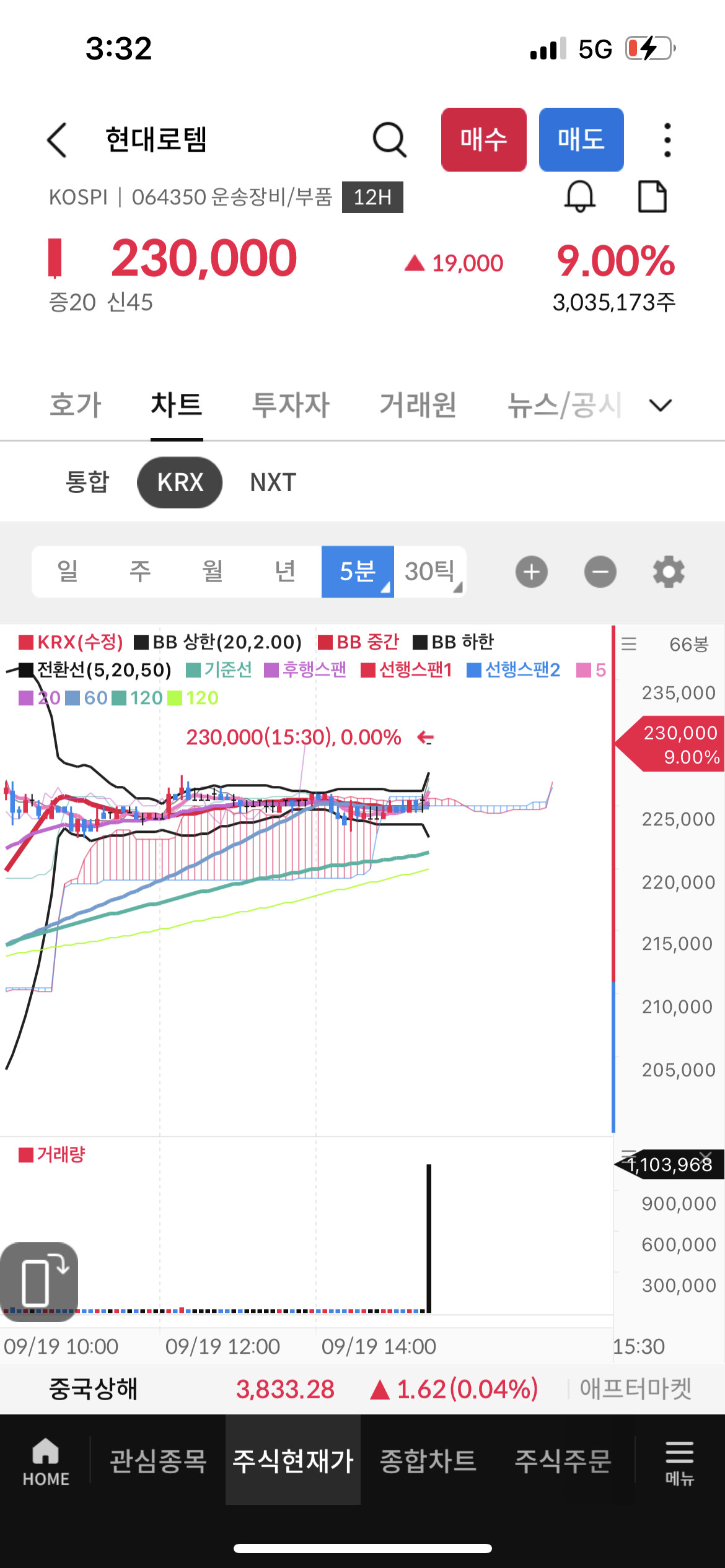Tap the tall volume bar at close

point(429,1239)
